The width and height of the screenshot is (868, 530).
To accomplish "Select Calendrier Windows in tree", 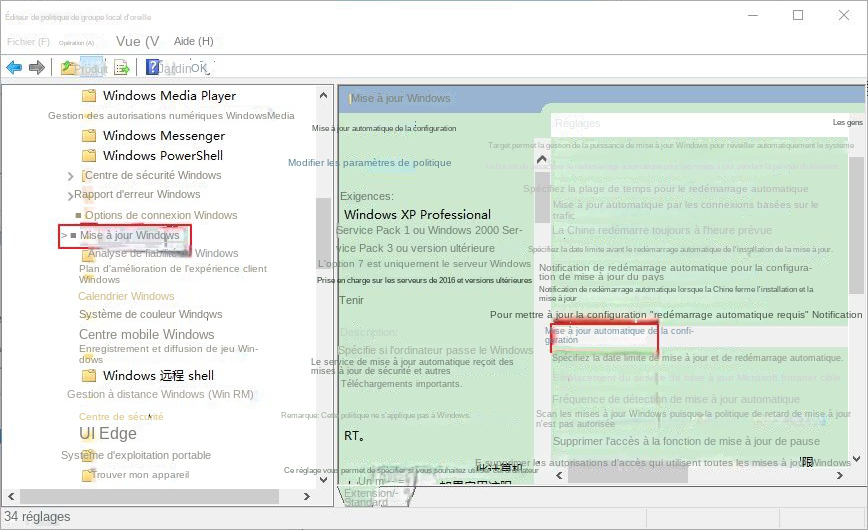I will pos(126,296).
